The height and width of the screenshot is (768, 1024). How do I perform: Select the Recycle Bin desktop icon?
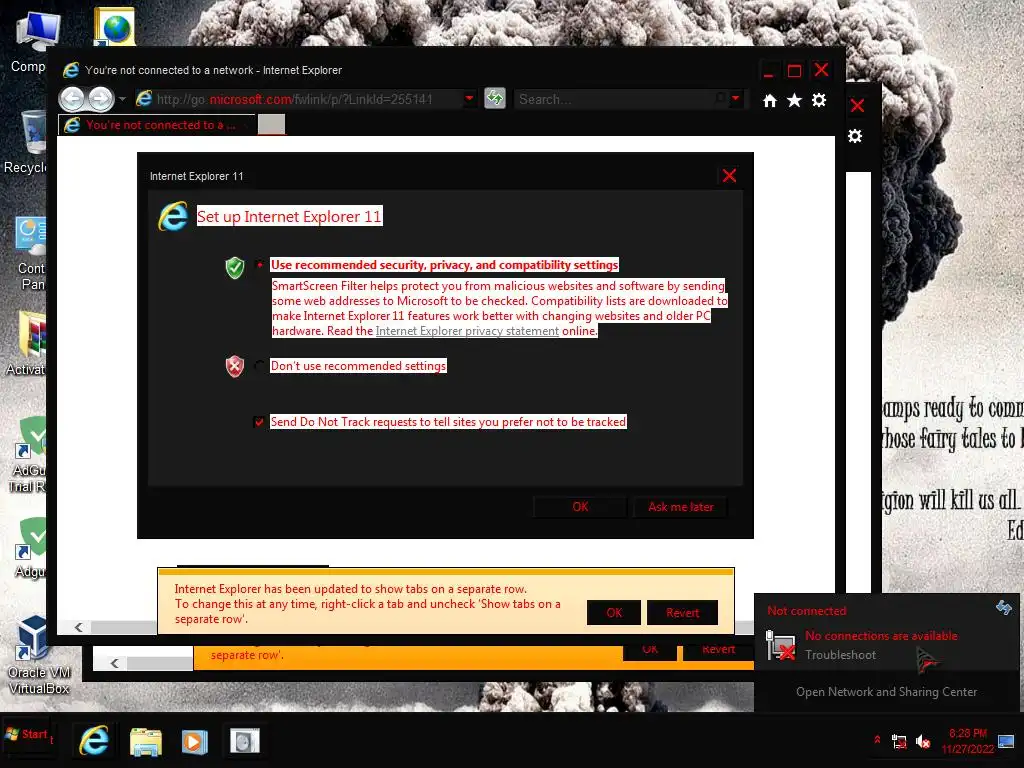click(x=29, y=142)
